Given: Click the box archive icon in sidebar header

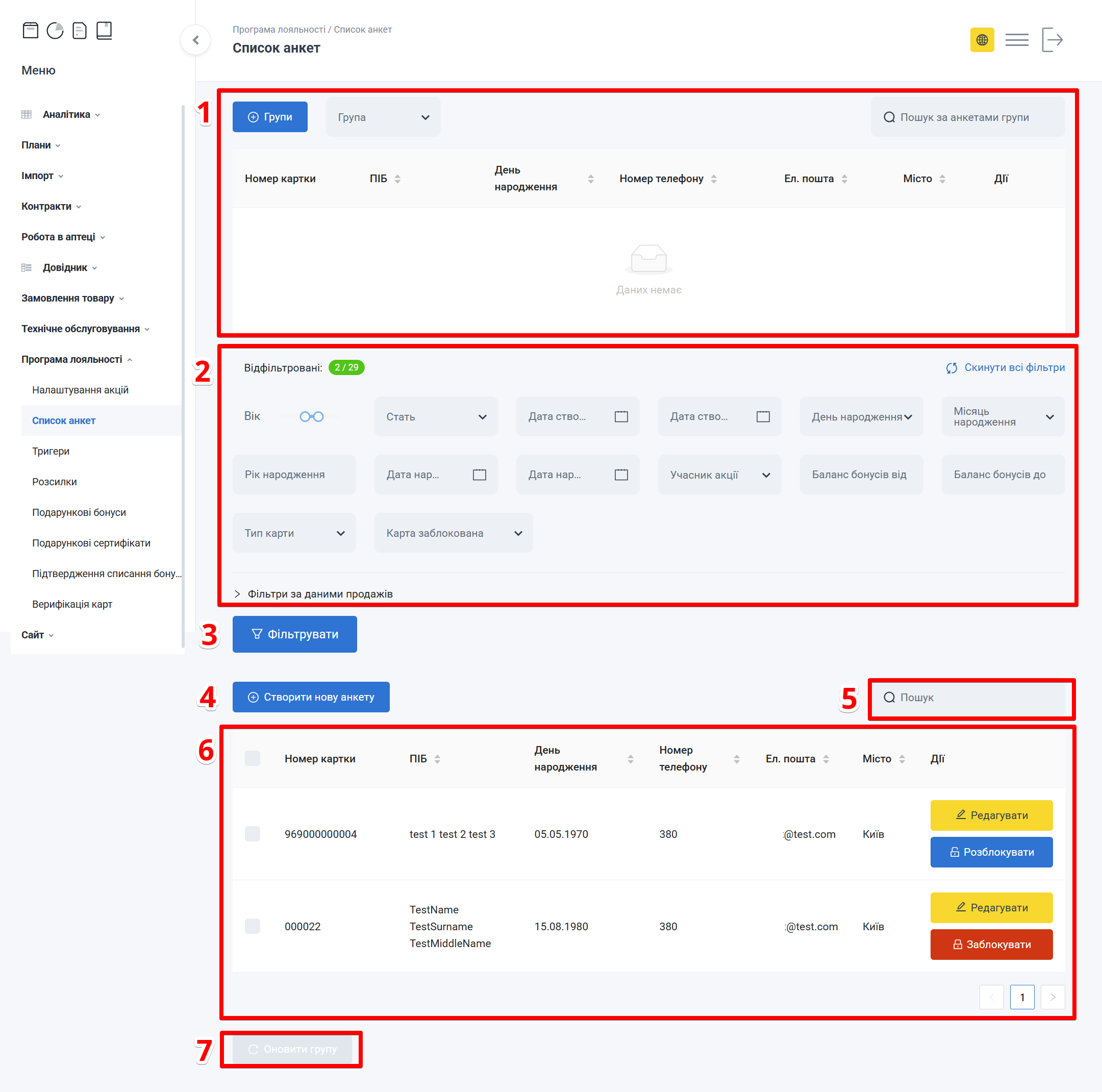Looking at the screenshot, I should 30,30.
